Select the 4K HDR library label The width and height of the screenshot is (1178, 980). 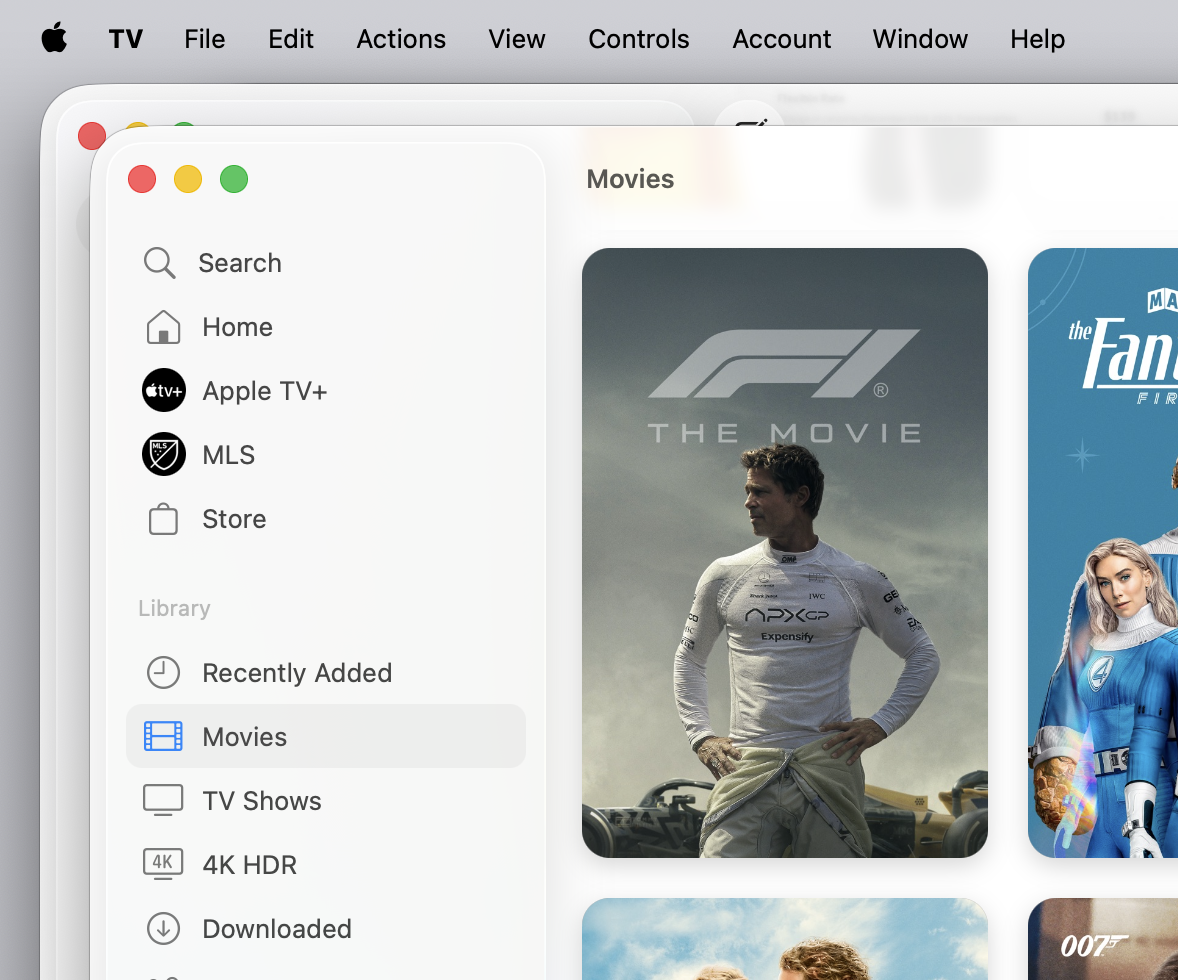pos(249,864)
